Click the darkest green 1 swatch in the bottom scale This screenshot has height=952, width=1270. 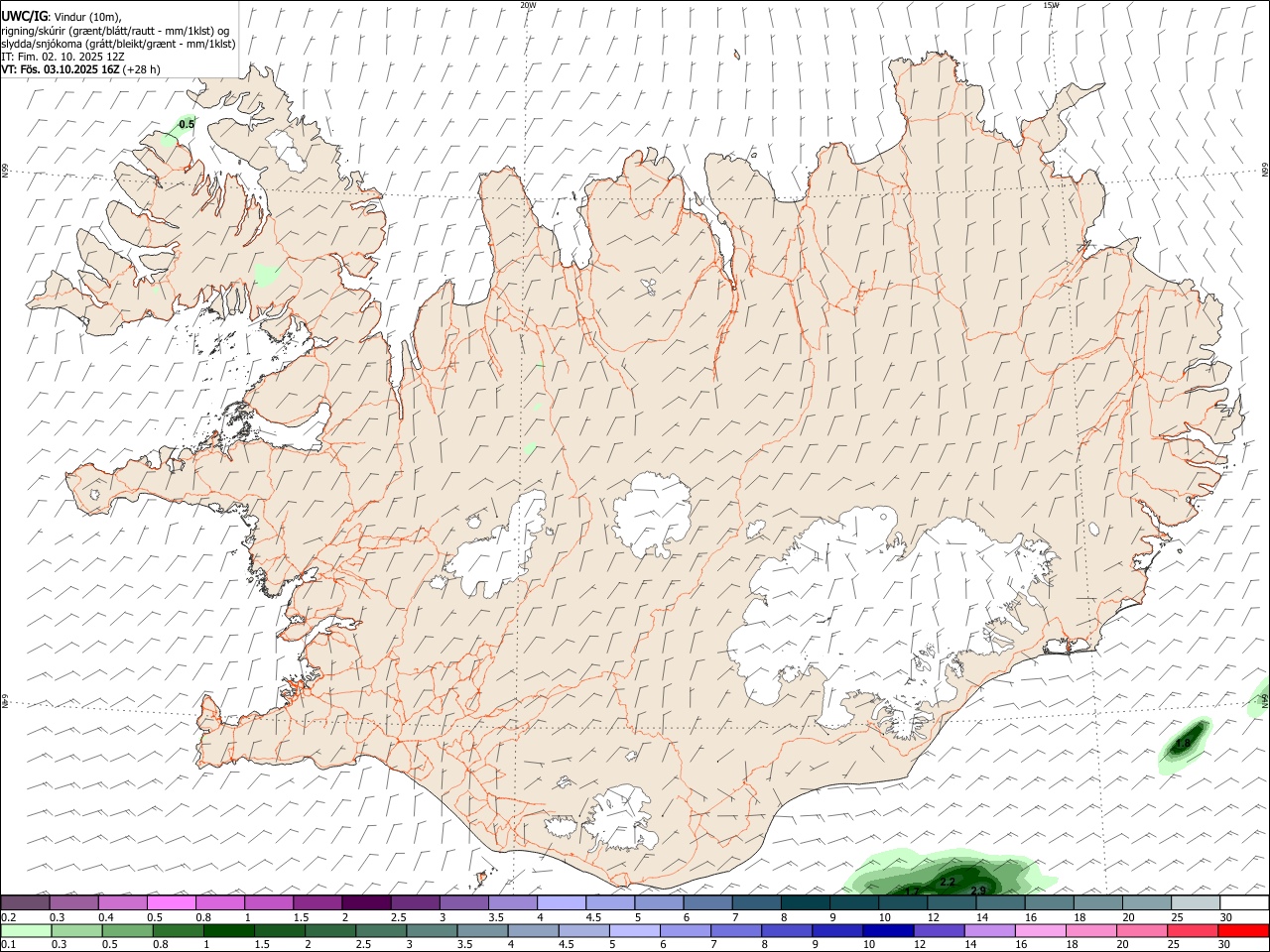[230, 931]
